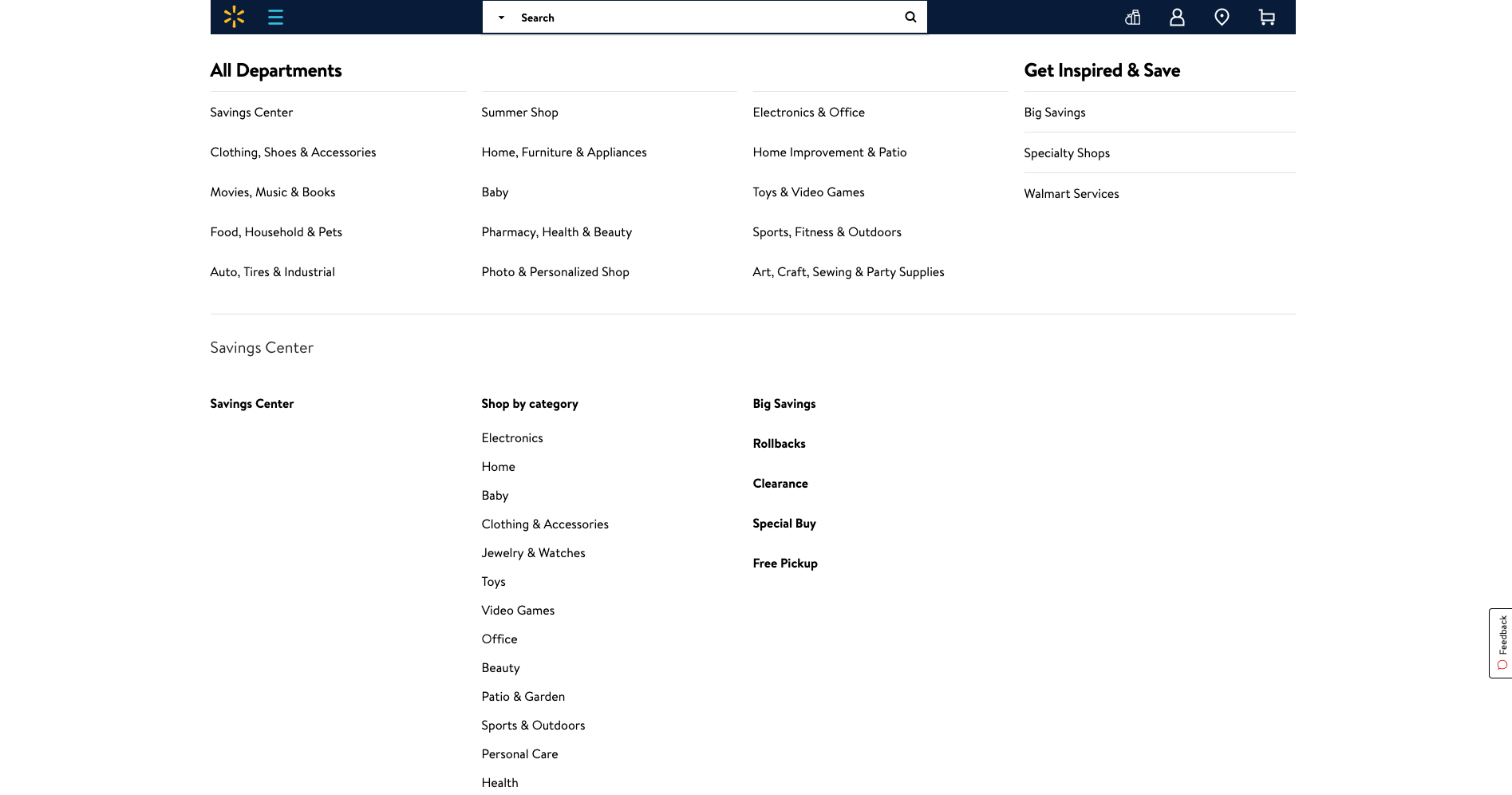The height and width of the screenshot is (795, 1512).
Task: Open Personal Care category link
Action: [519, 754]
